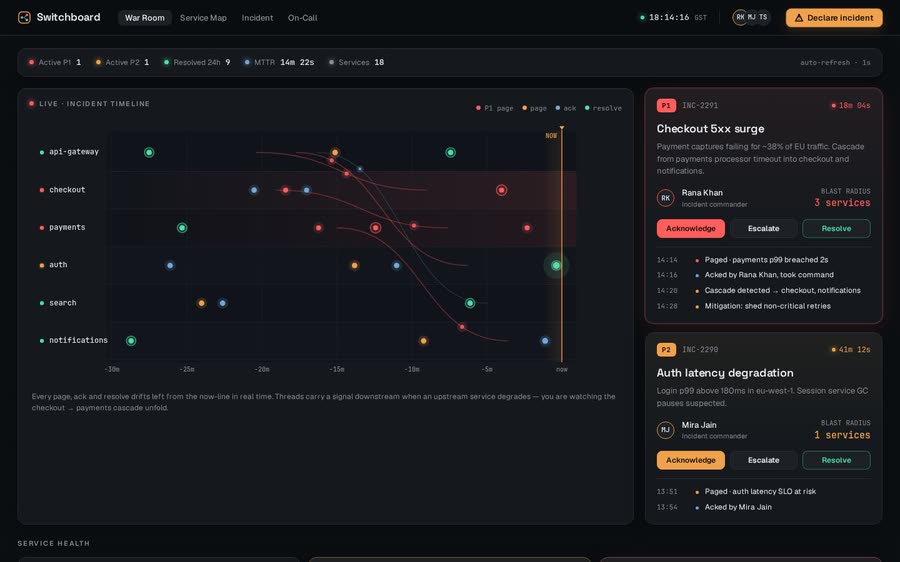This screenshot has width=900, height=562.
Task: Open the Incident tab
Action: (x=257, y=18)
